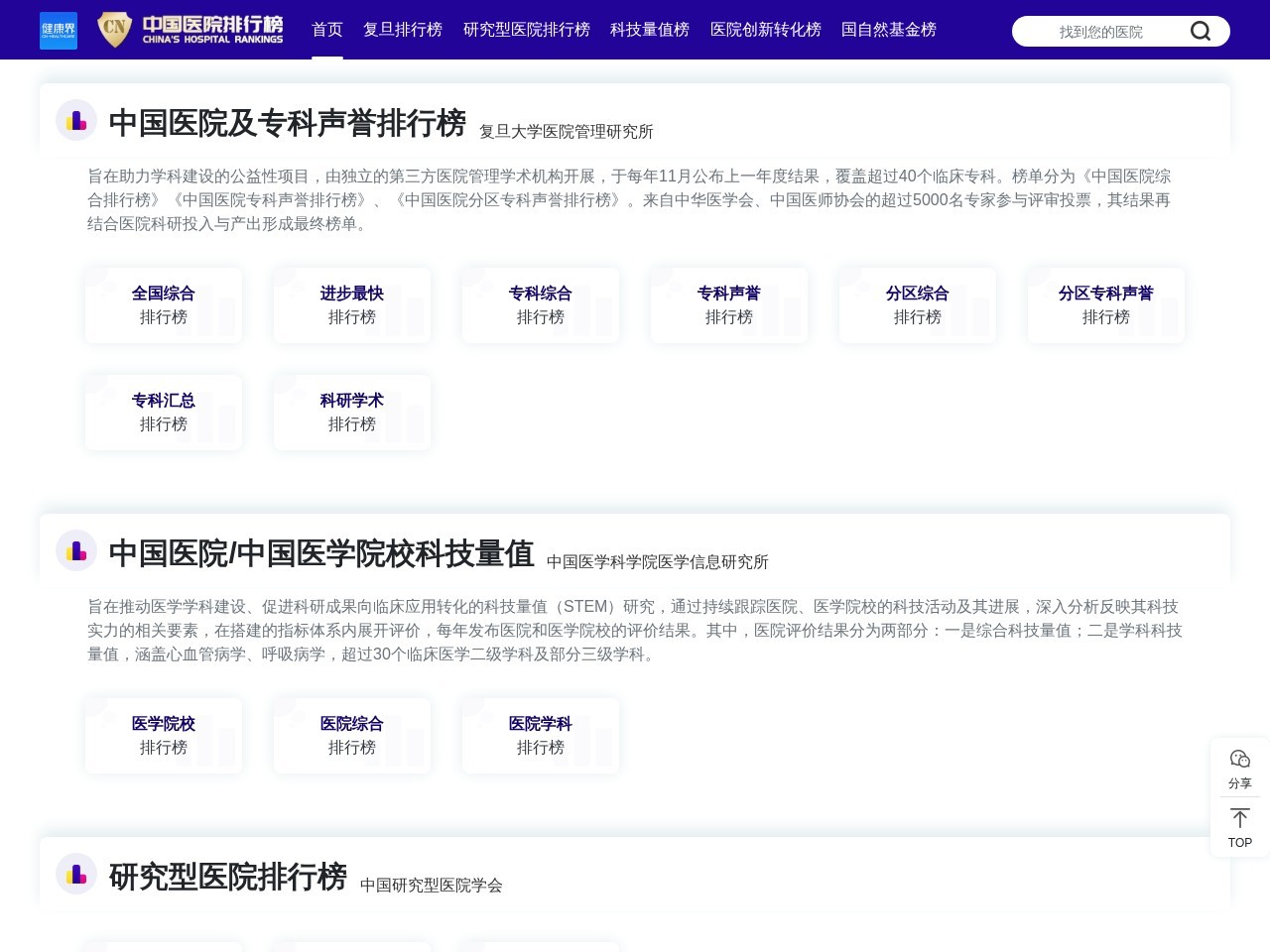
Task: Click paragraph starting 旨在推动医学学科建设
Action: point(635,631)
